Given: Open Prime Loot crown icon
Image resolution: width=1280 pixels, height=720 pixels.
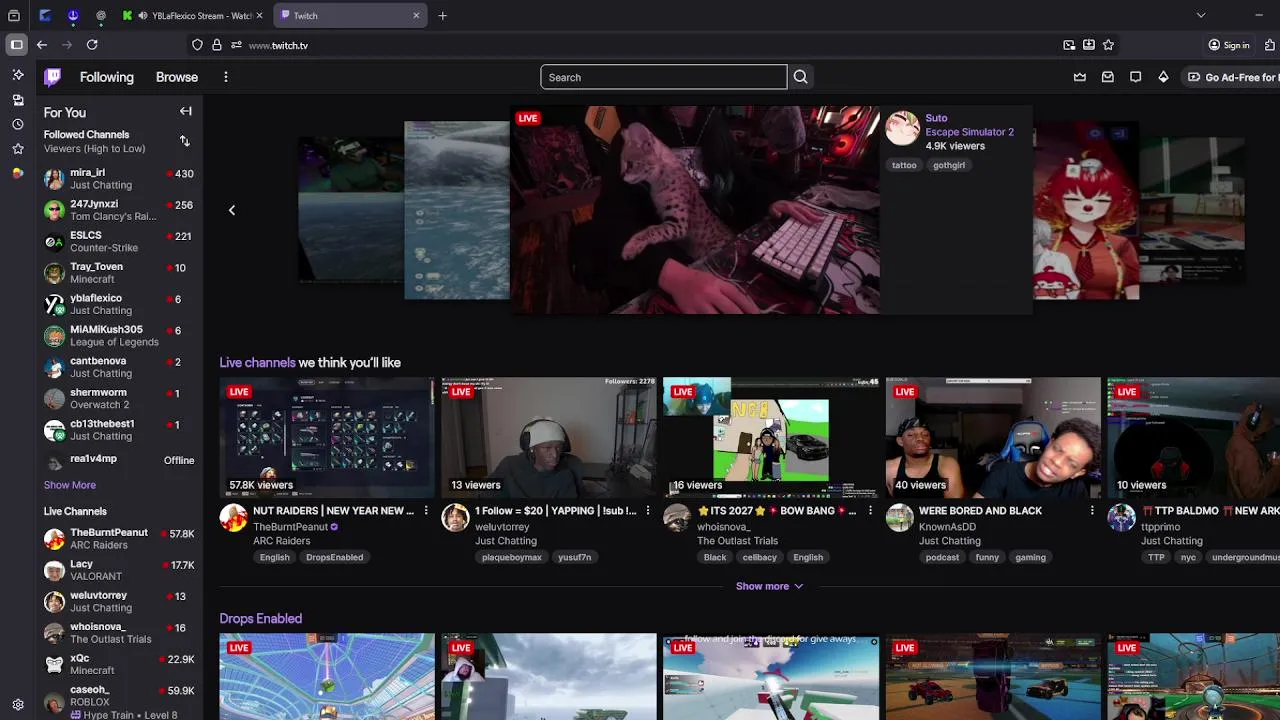Looking at the screenshot, I should (1080, 77).
